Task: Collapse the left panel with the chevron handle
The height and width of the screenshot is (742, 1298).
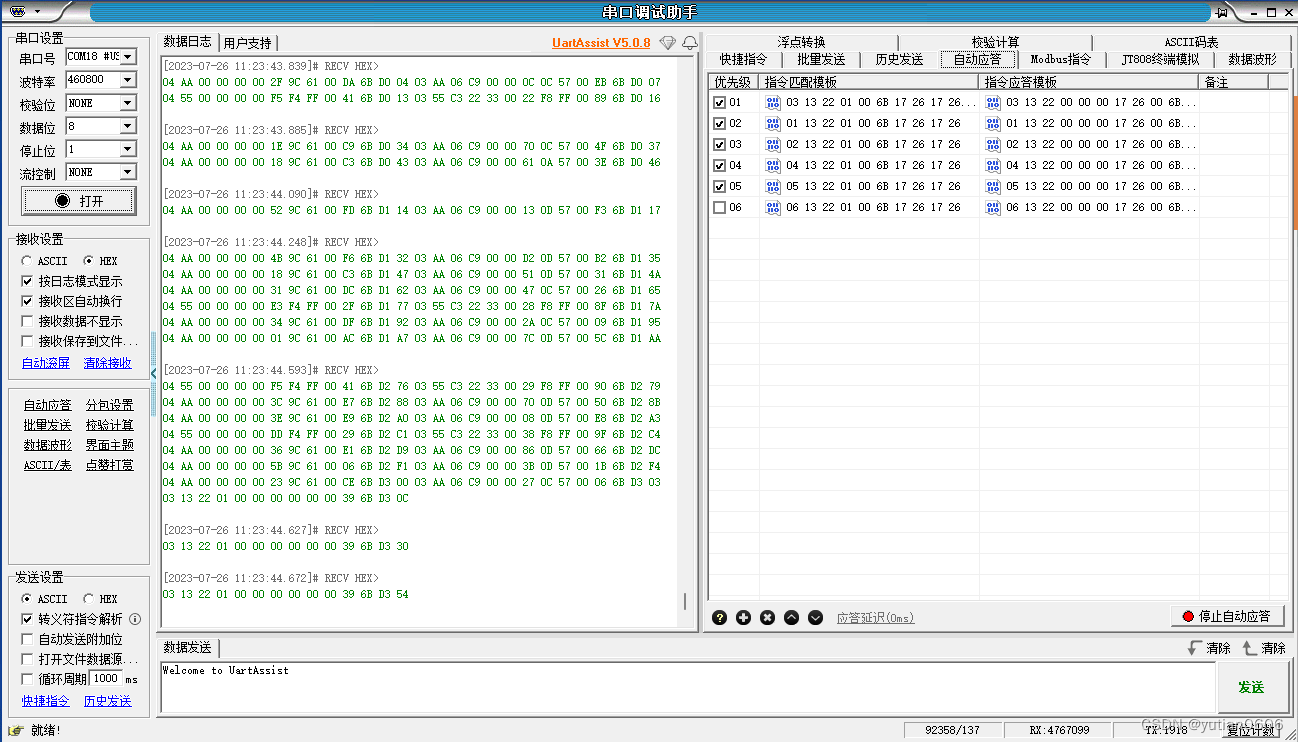Action: [x=154, y=373]
